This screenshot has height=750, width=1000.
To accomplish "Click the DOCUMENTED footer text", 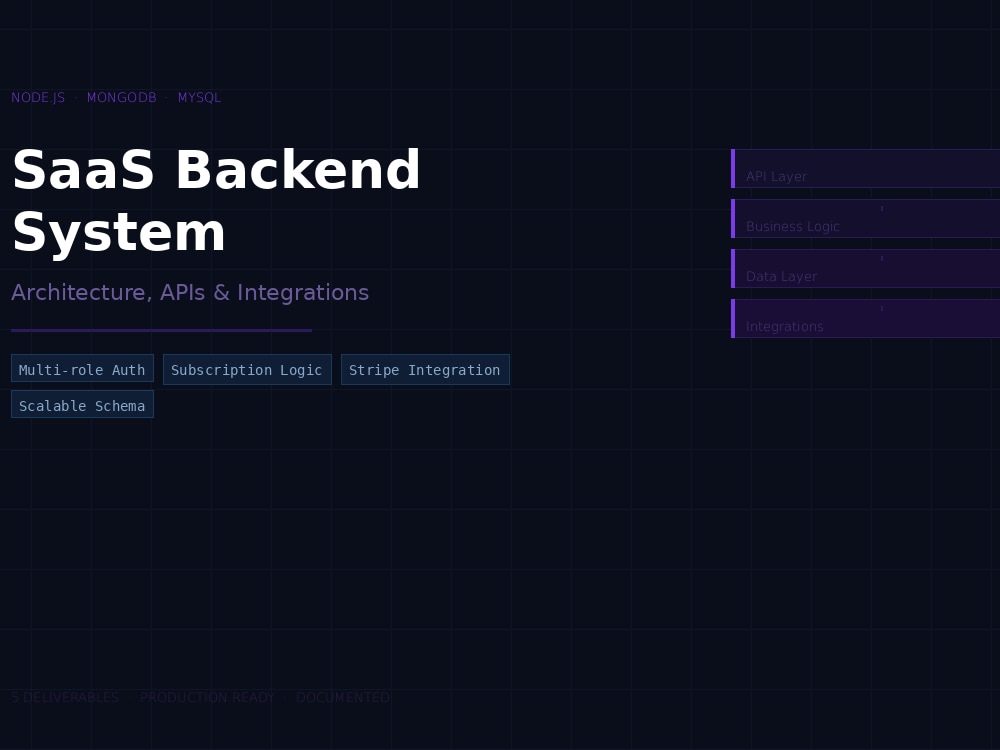I will pyautogui.click(x=343, y=697).
